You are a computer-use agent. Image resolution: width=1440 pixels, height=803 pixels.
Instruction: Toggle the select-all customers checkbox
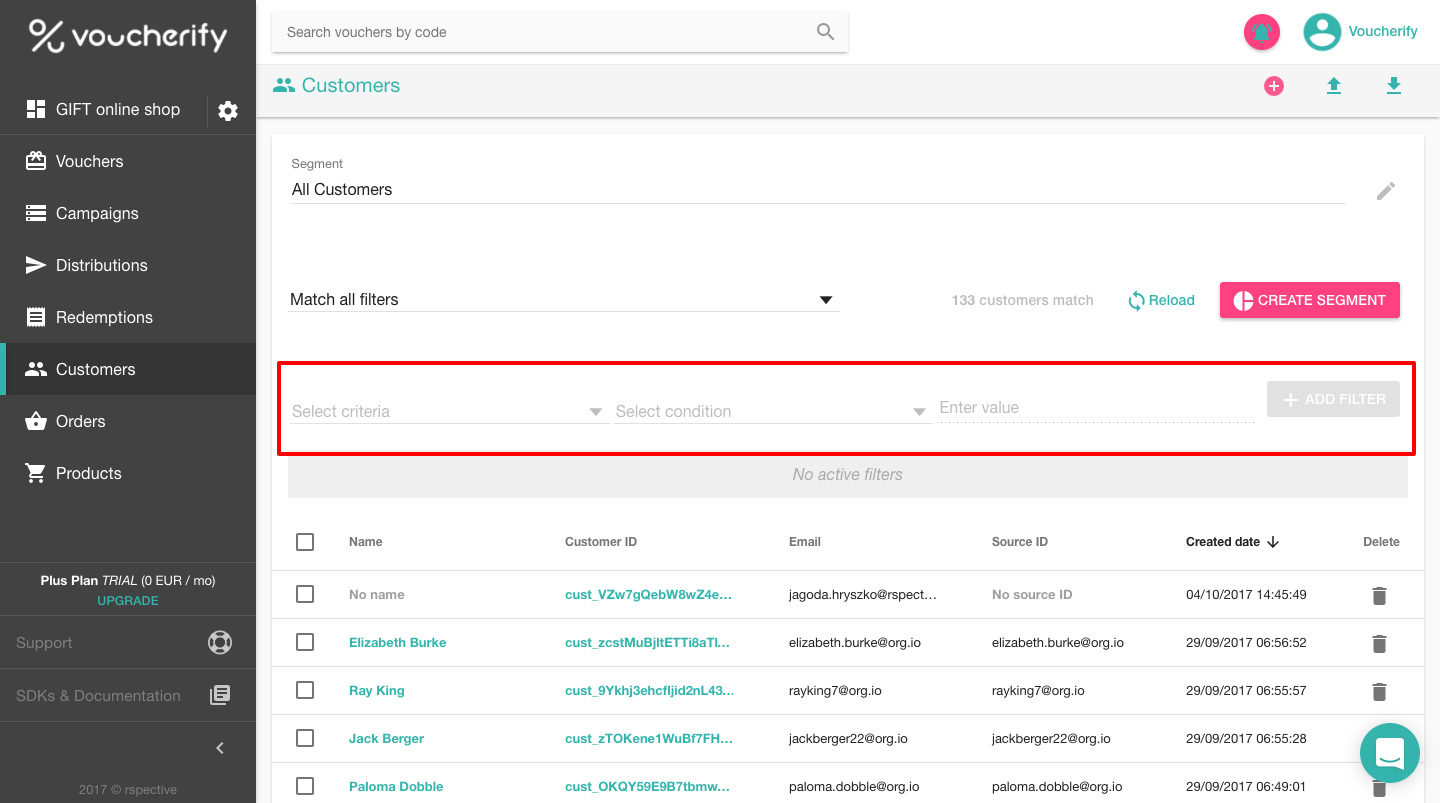coord(305,542)
